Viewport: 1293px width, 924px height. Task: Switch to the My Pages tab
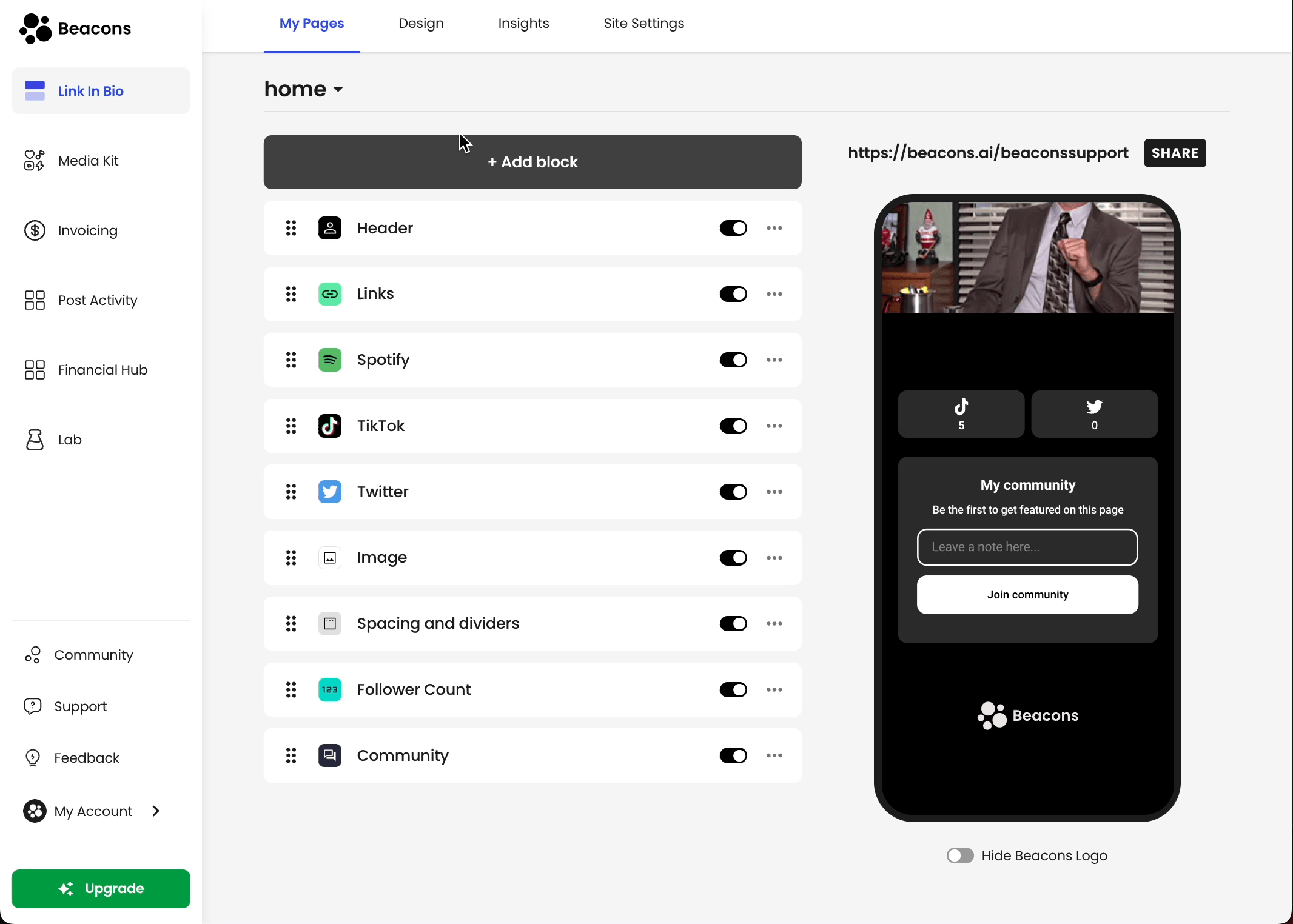click(x=312, y=24)
